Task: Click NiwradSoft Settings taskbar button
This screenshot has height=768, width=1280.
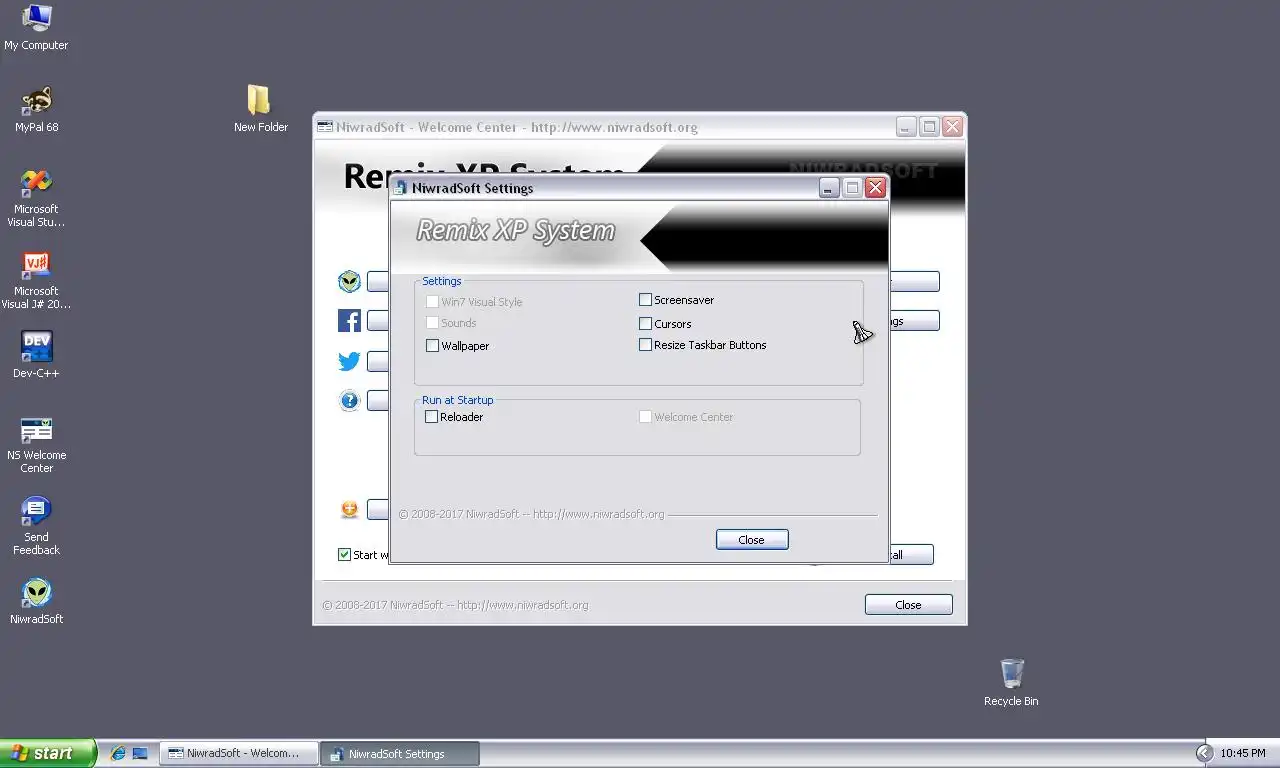Action: click(400, 753)
